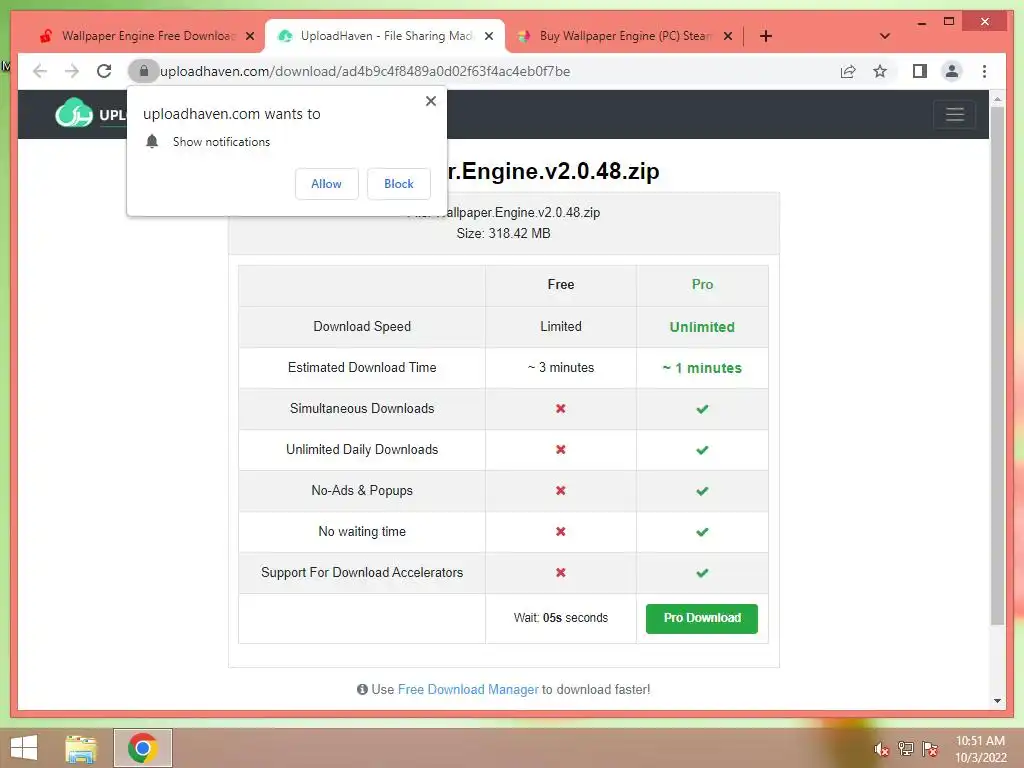Click the Unlimited download speed text
This screenshot has width=1024, height=768.
(702, 327)
